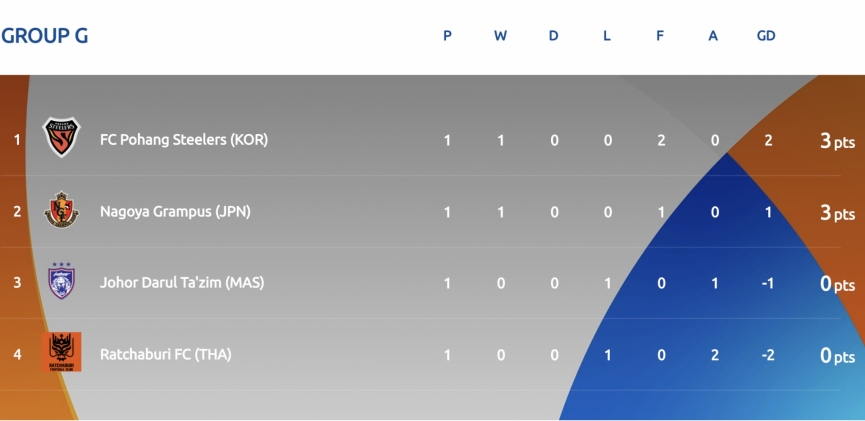
Task: Click the L column header
Action: coord(607,36)
